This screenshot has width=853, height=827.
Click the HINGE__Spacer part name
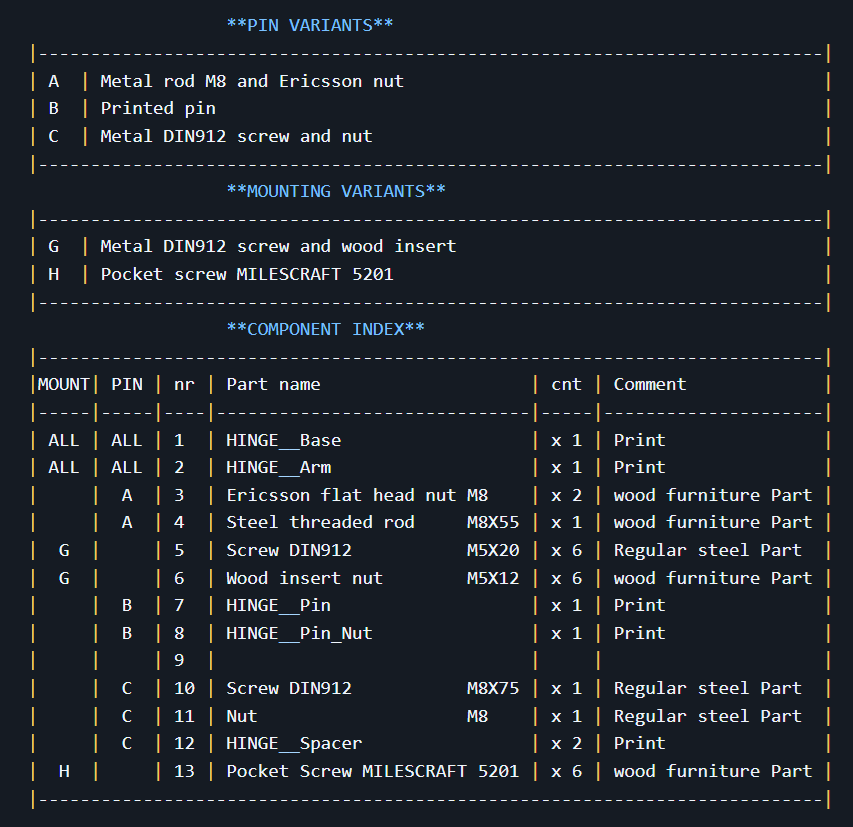[294, 743]
